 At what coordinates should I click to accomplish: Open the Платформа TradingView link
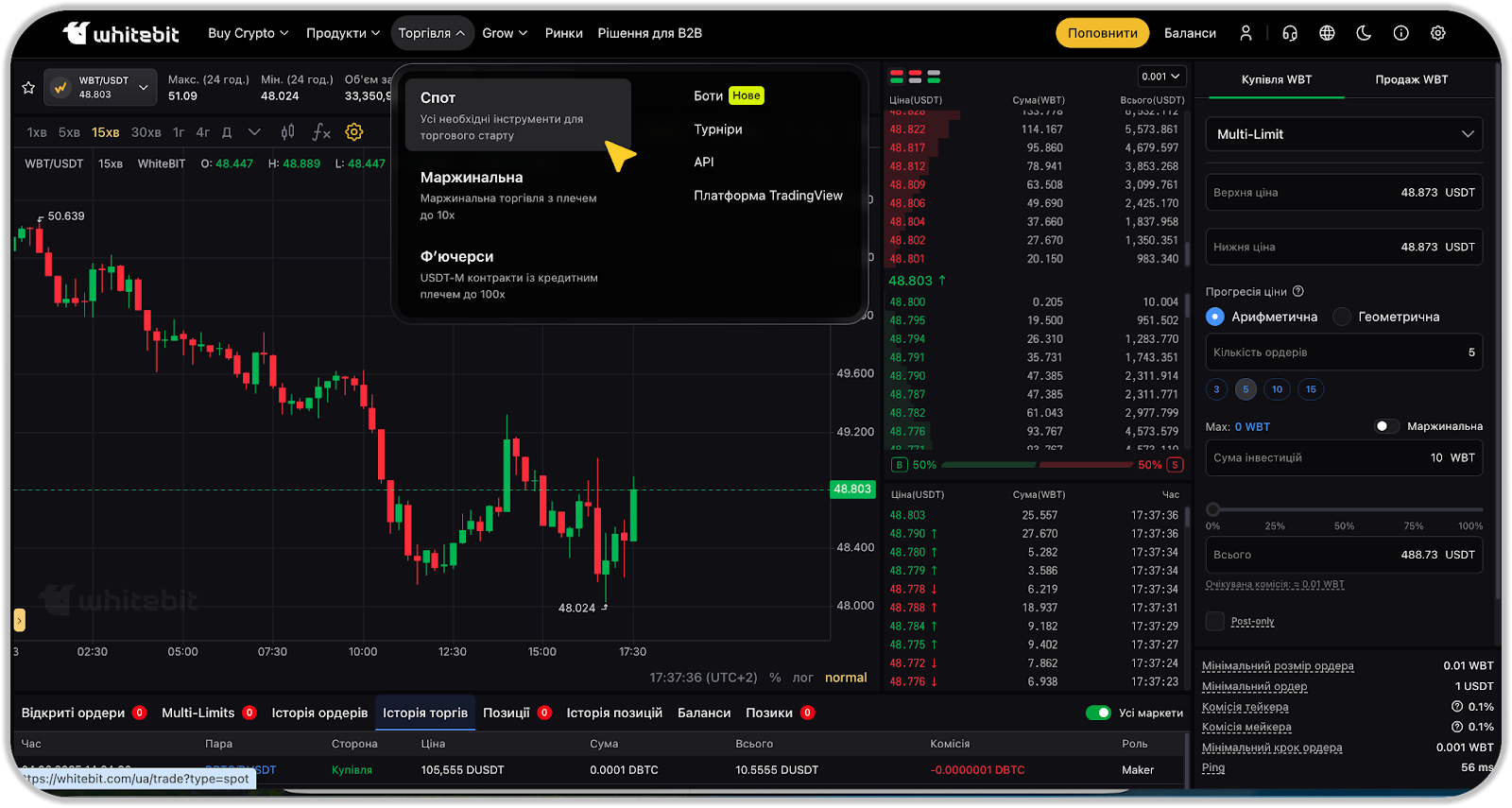[x=767, y=196]
